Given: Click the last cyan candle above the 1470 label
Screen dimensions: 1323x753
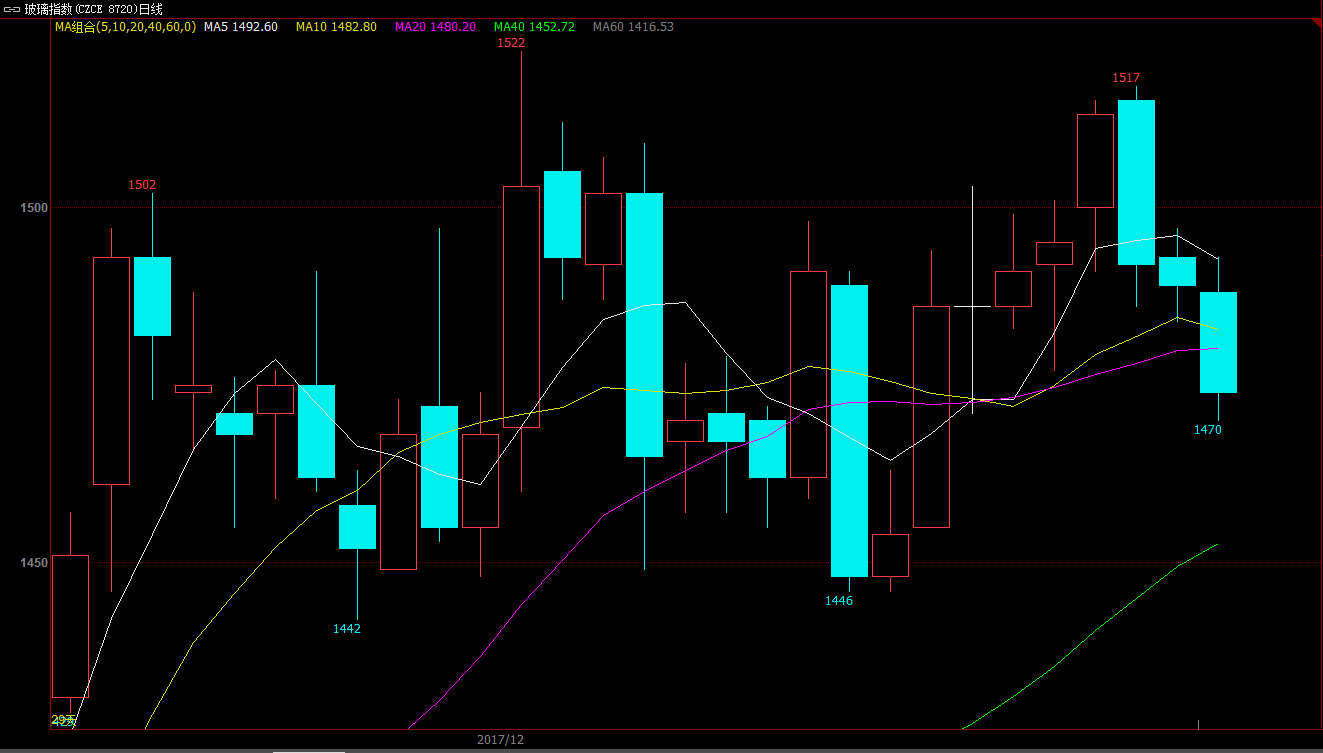Looking at the screenshot, I should pos(1218,342).
